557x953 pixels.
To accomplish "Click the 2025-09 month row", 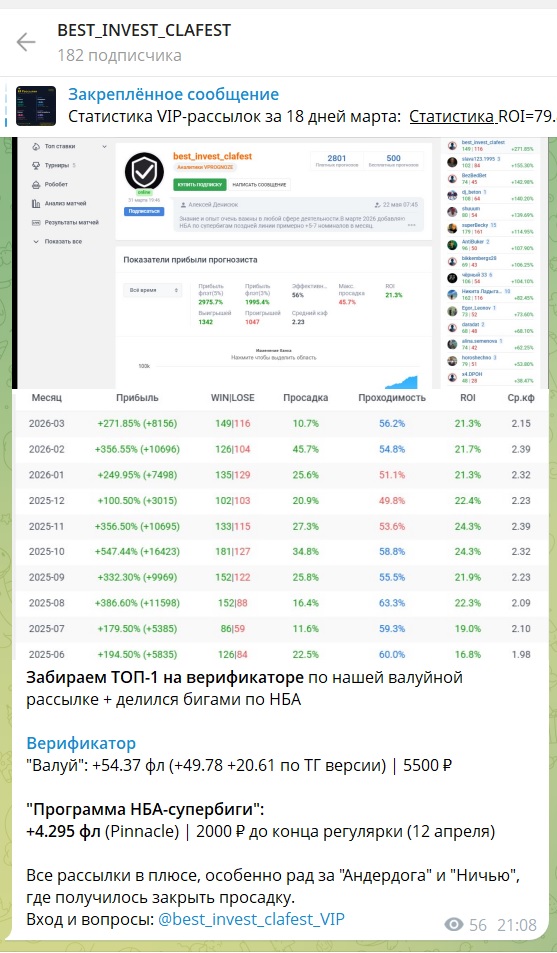I will [281, 577].
